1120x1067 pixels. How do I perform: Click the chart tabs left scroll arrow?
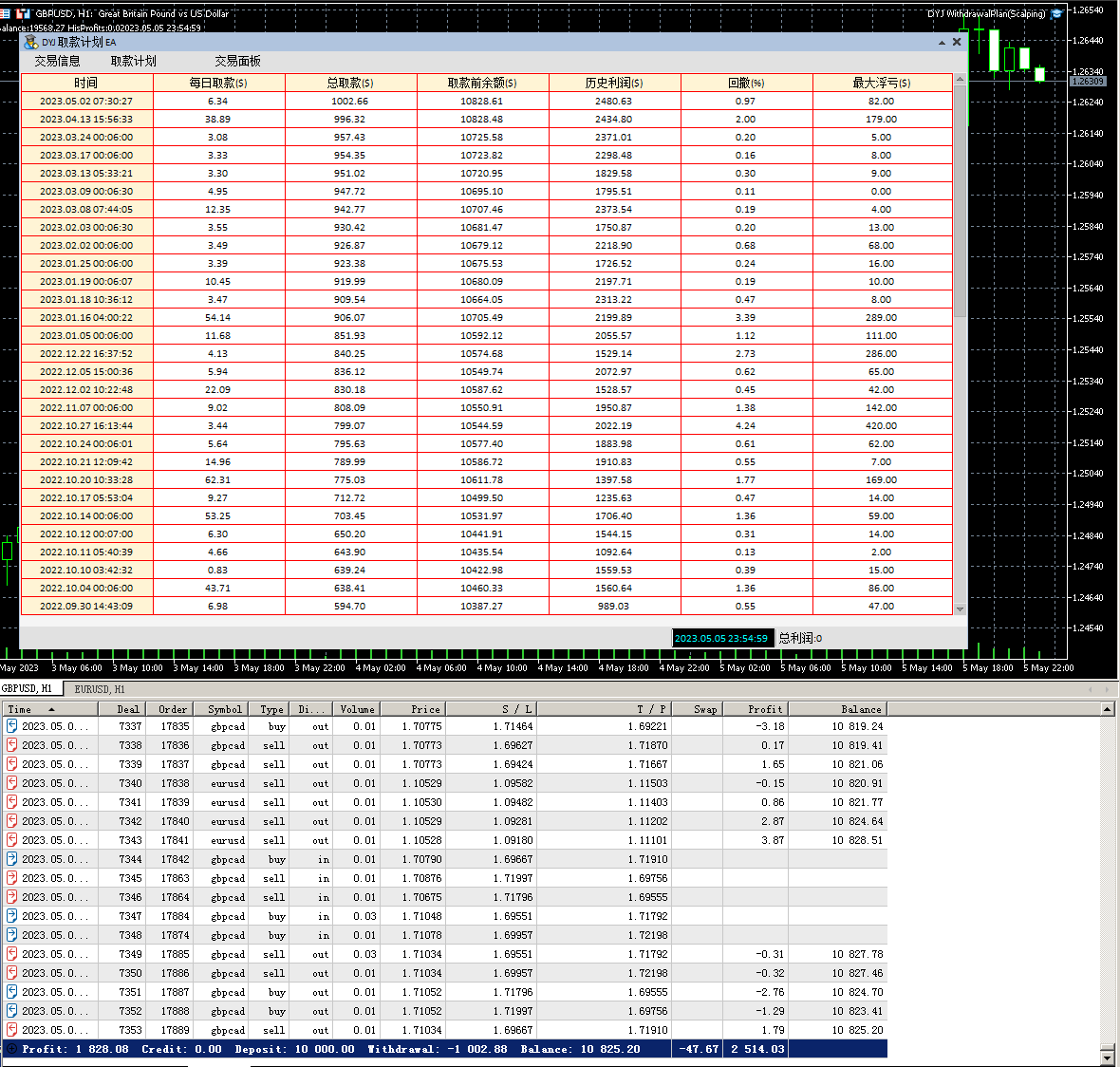(x=1090, y=690)
